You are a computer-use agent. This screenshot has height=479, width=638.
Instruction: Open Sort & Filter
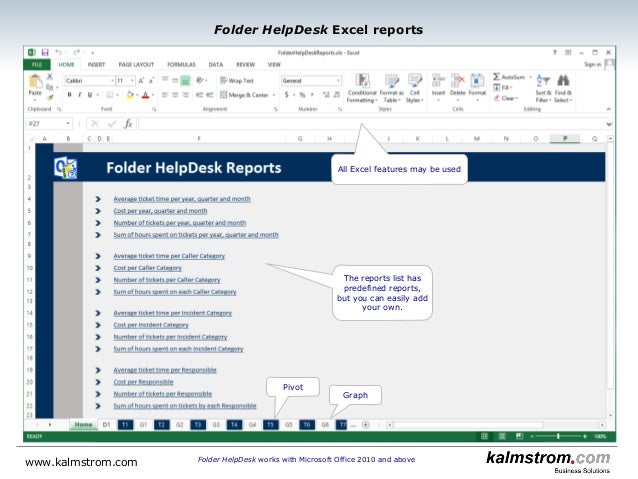pos(542,88)
